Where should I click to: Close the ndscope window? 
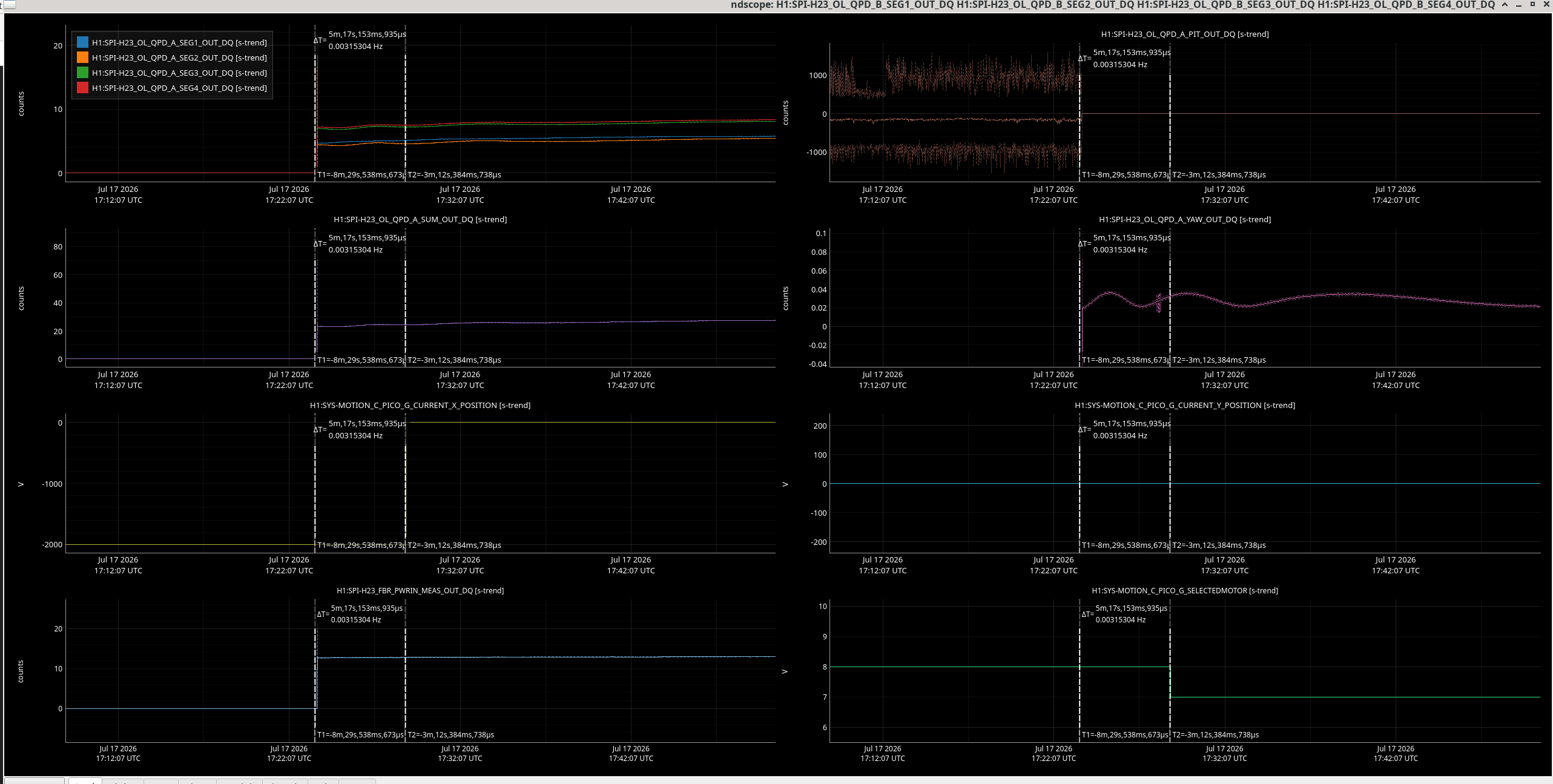point(1546,5)
